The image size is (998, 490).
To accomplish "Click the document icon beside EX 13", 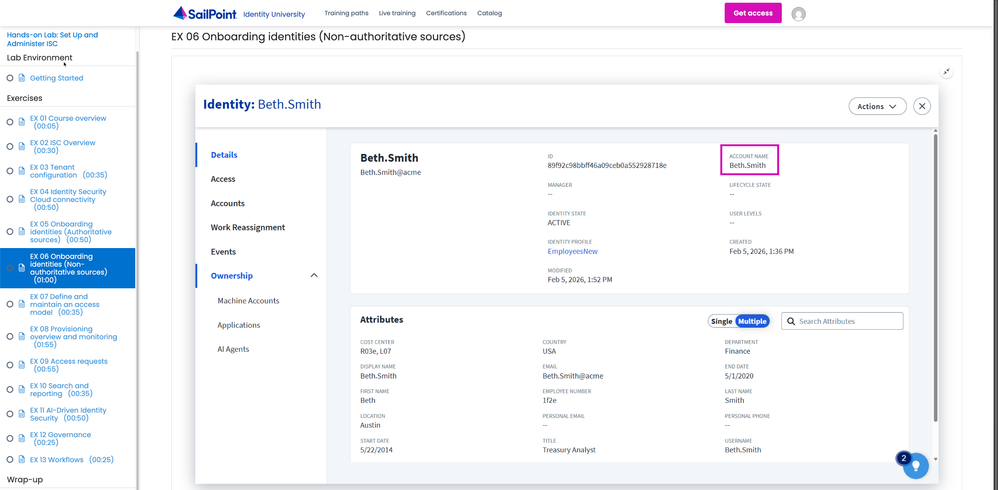I will tap(21, 459).
